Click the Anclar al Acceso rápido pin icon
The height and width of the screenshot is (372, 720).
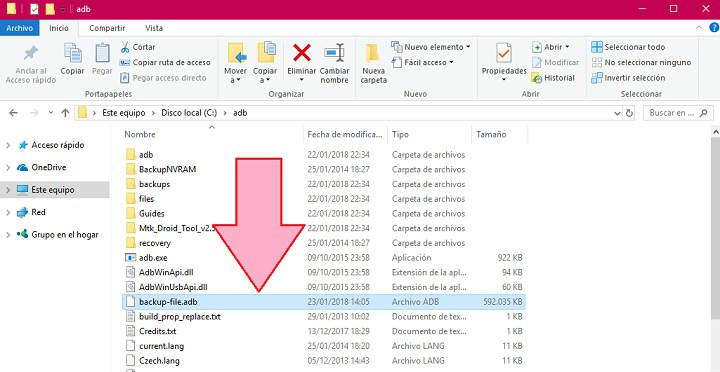click(x=30, y=54)
